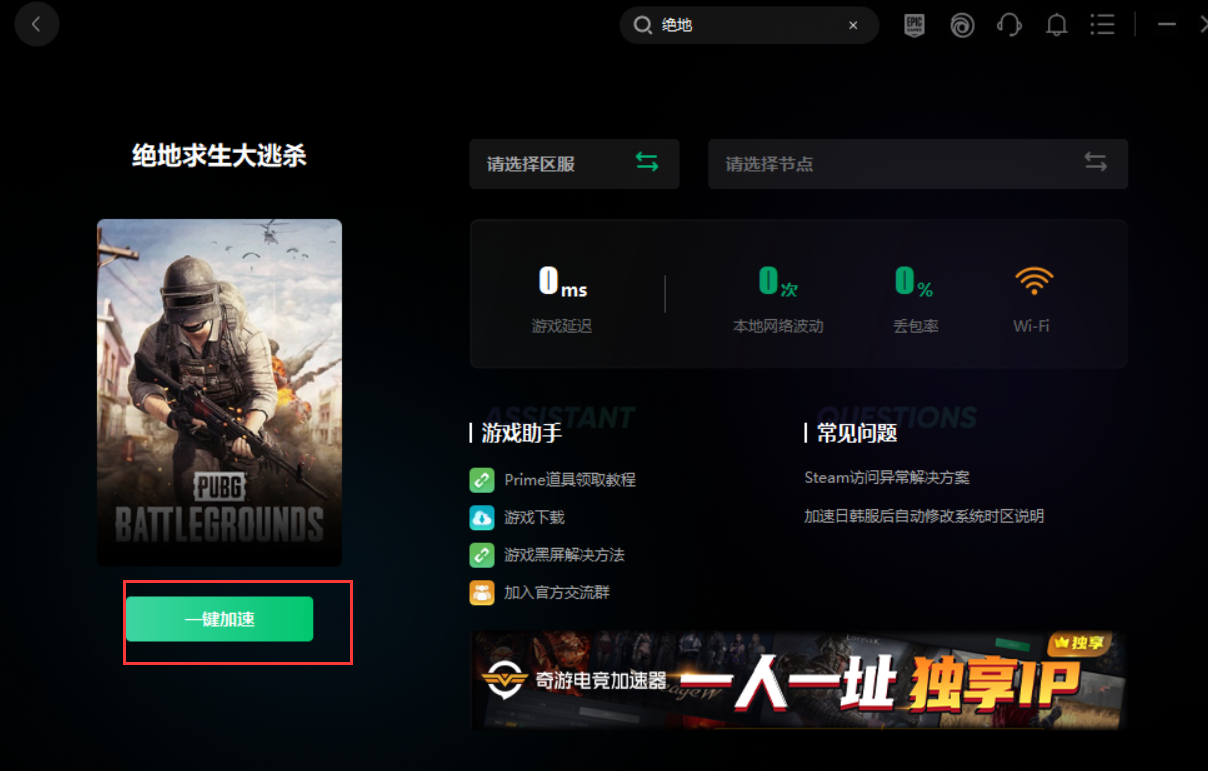Open 加速日韩服后自动修改系统时区说明 article
This screenshot has height=771, width=1208.
coord(924,516)
